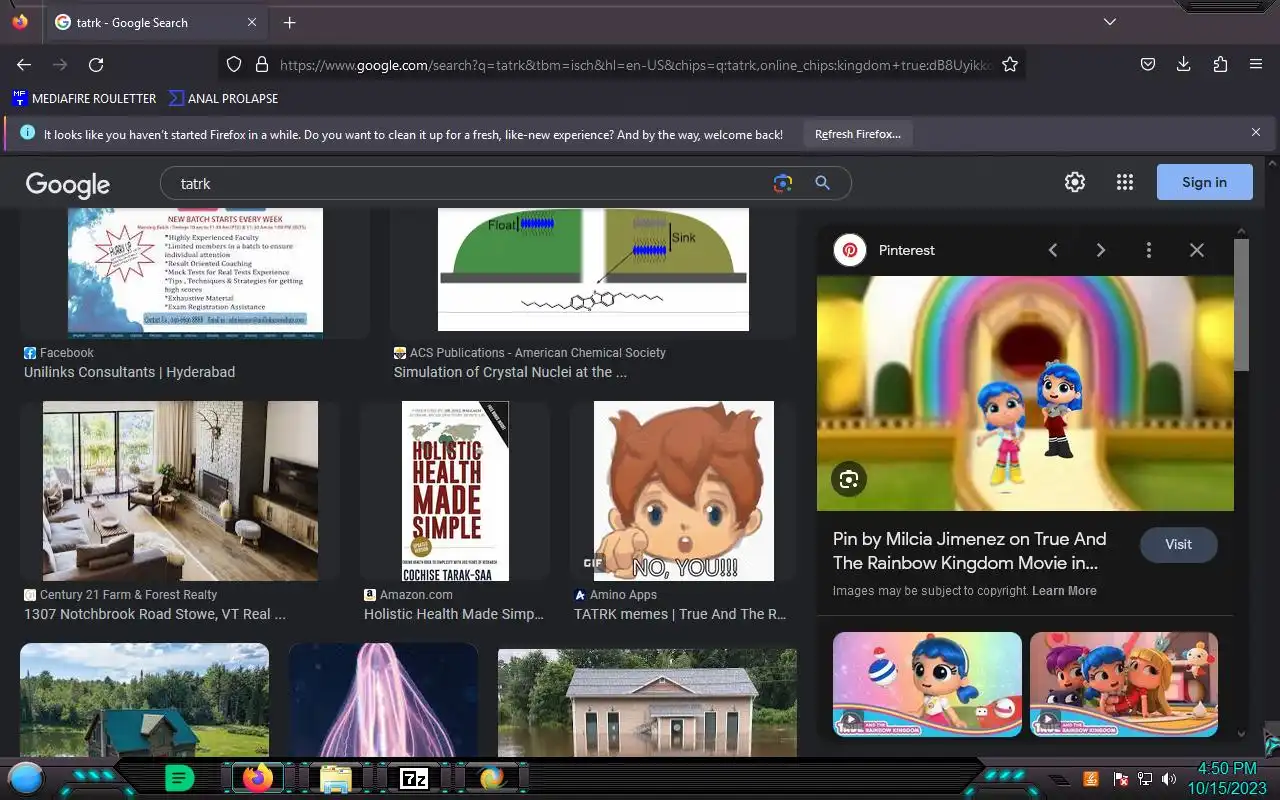Image resolution: width=1280 pixels, height=800 pixels.
Task: Bookmark this page with the star icon
Action: (x=1010, y=65)
